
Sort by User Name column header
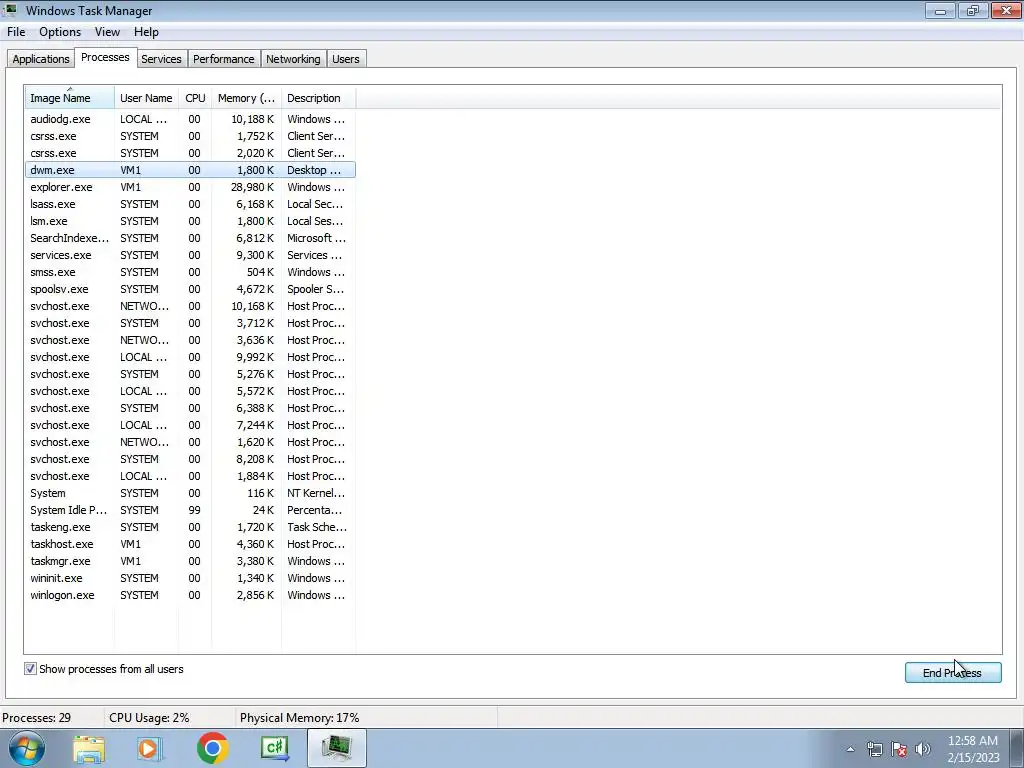[x=146, y=98]
